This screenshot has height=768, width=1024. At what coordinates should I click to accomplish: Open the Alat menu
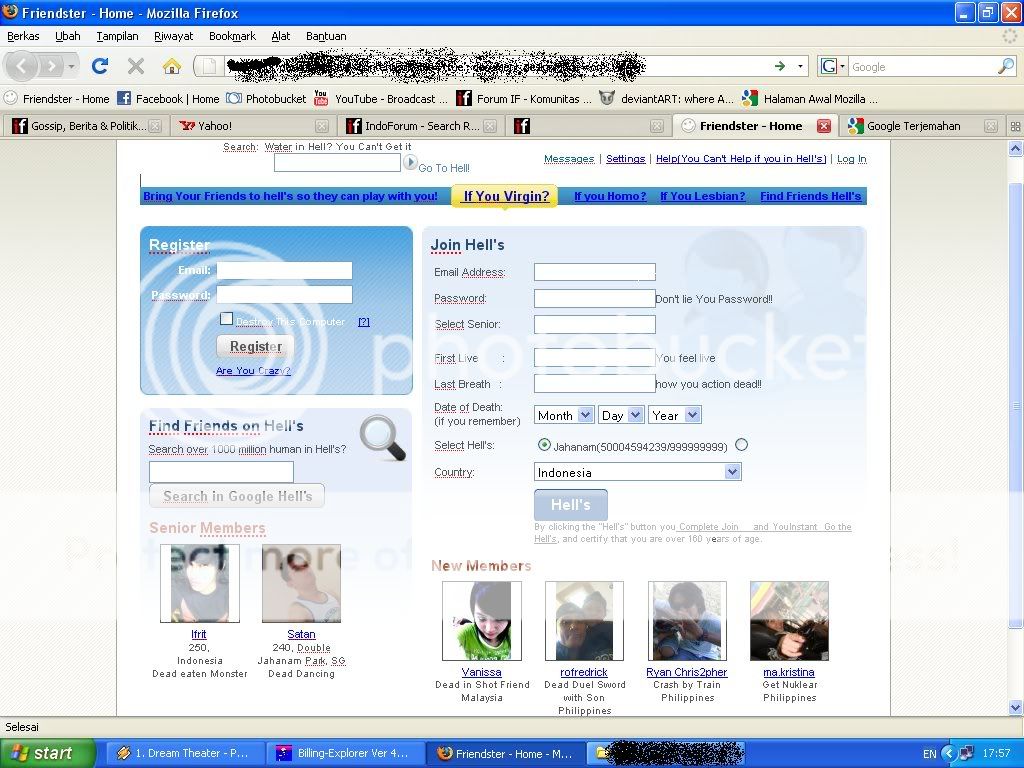click(x=281, y=36)
